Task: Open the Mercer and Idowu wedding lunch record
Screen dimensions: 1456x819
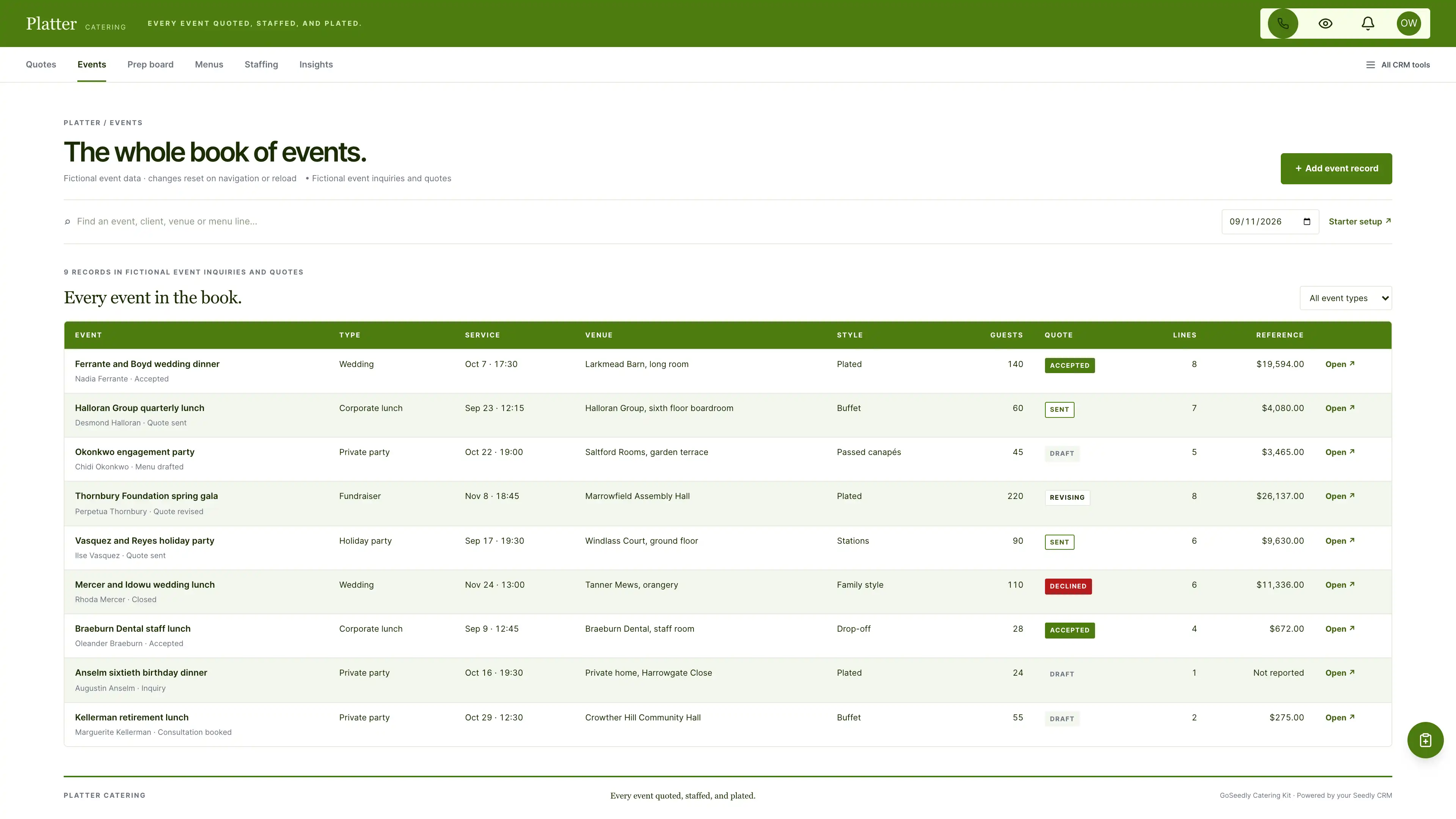Action: coord(1340,585)
